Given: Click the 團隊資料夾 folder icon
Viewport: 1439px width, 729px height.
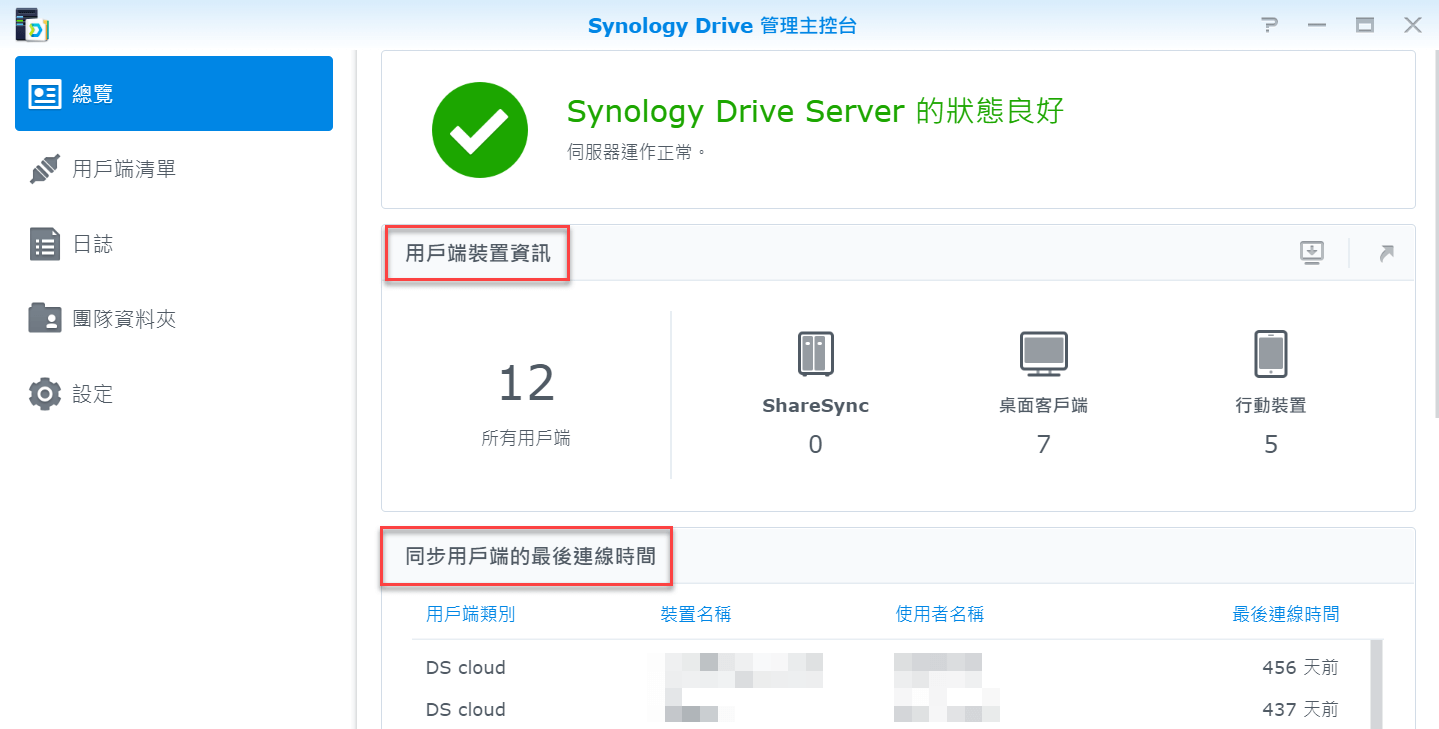Looking at the screenshot, I should 45,318.
